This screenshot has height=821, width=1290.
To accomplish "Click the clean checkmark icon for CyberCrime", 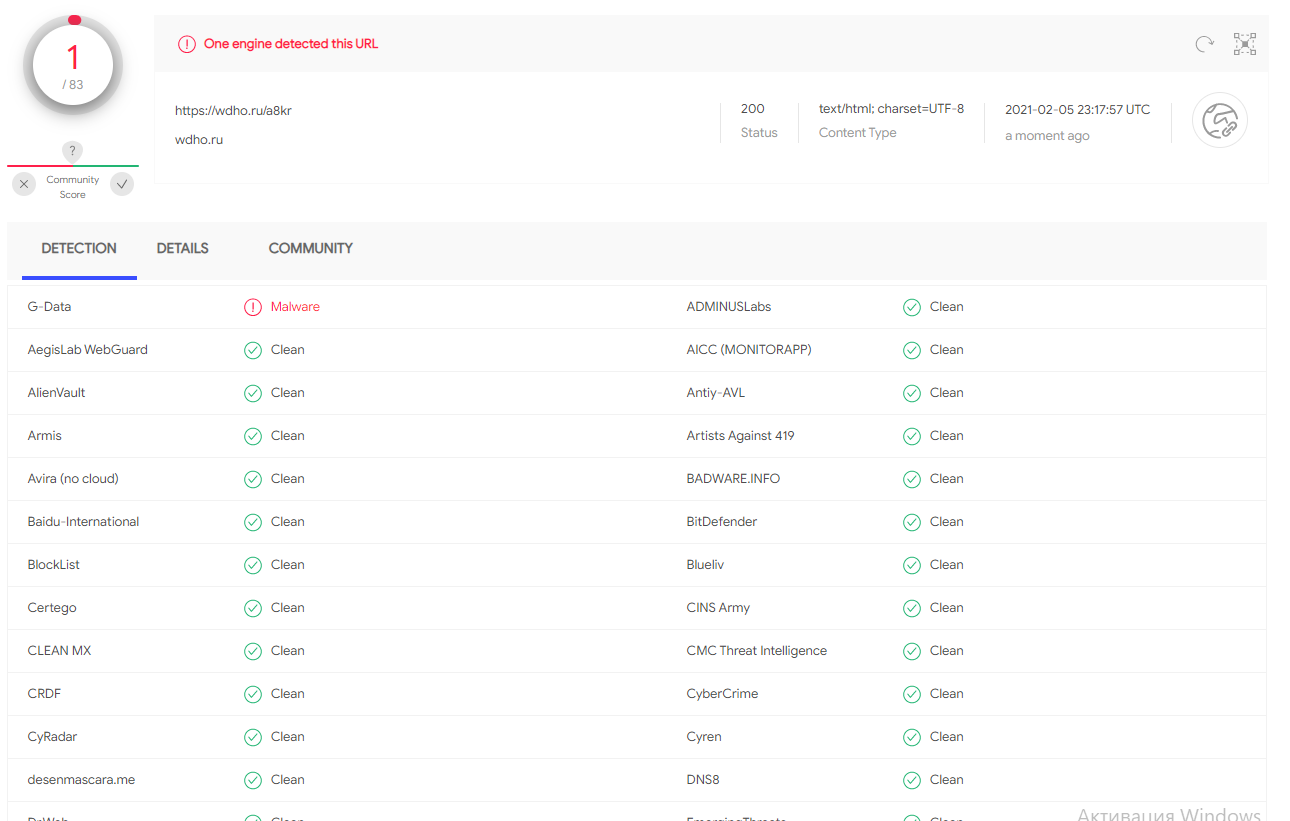I will pos(912,694).
